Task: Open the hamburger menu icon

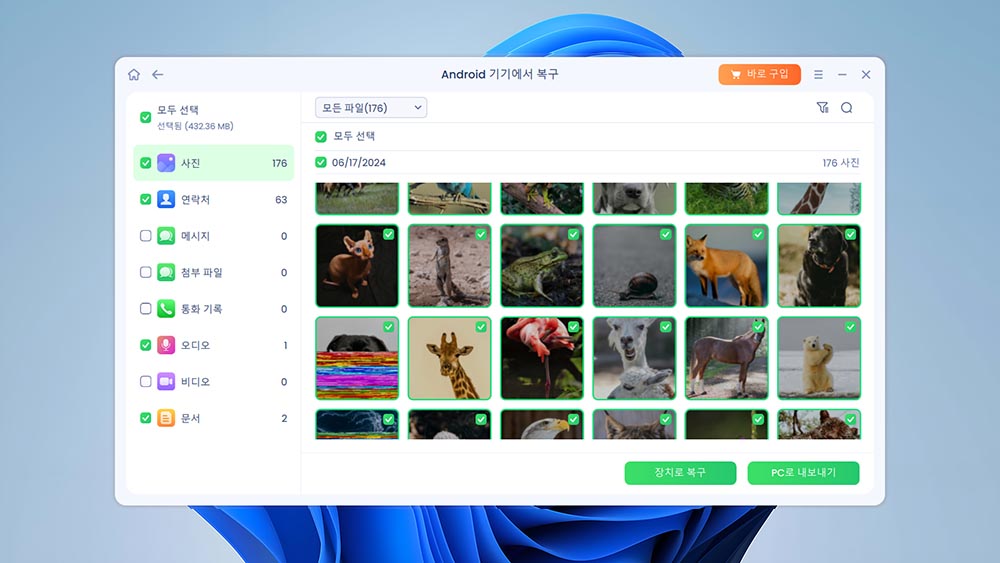Action: coord(818,75)
